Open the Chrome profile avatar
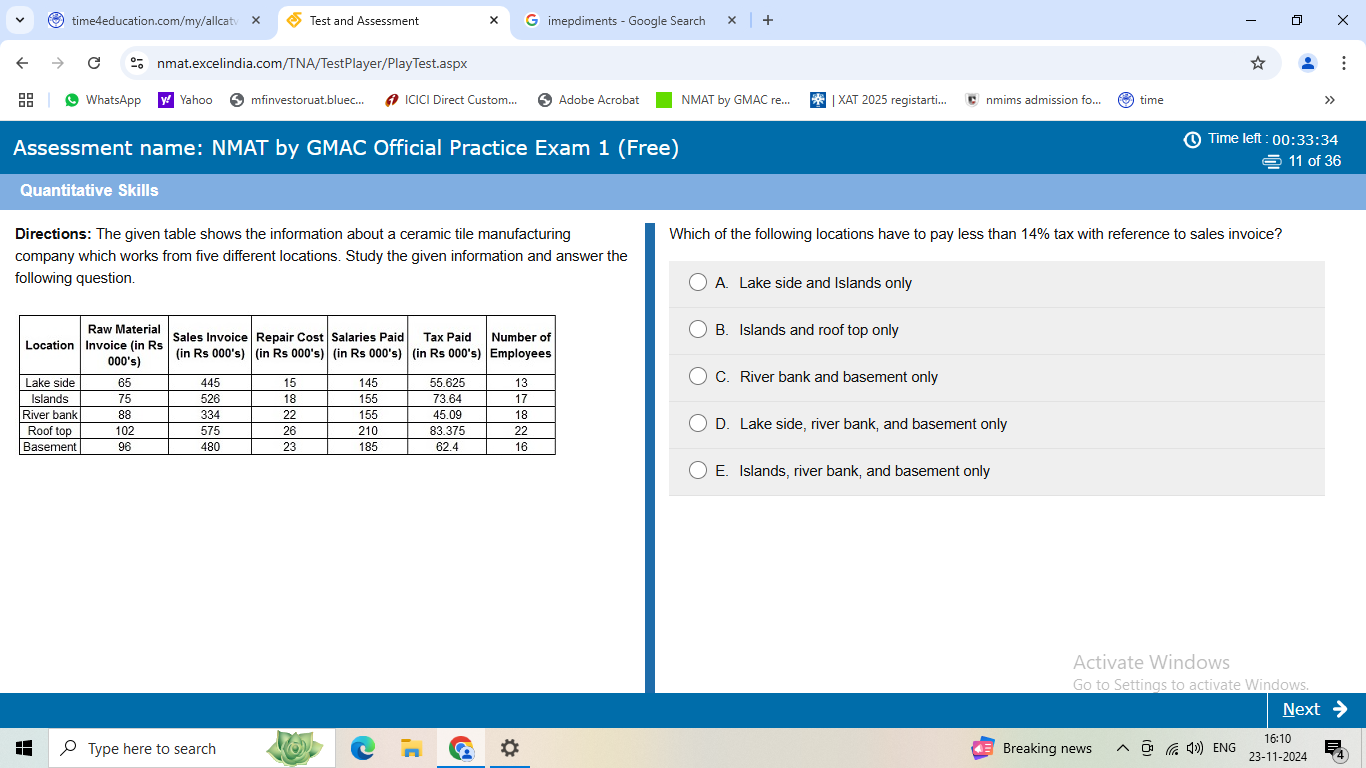Viewport: 1366px width, 768px height. pos(1308,63)
